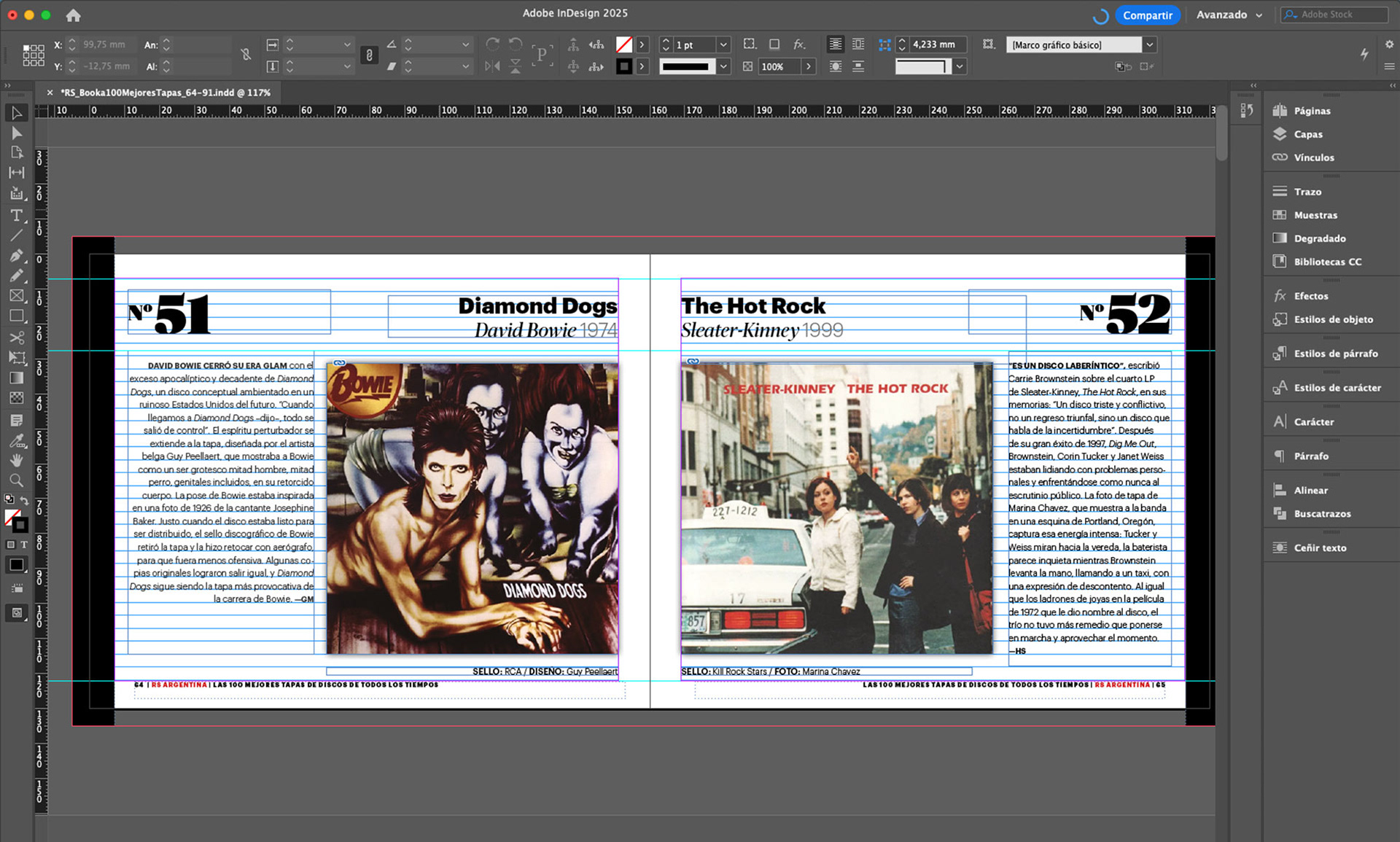
Task: Select the Eyedropper tool
Action: click(16, 440)
